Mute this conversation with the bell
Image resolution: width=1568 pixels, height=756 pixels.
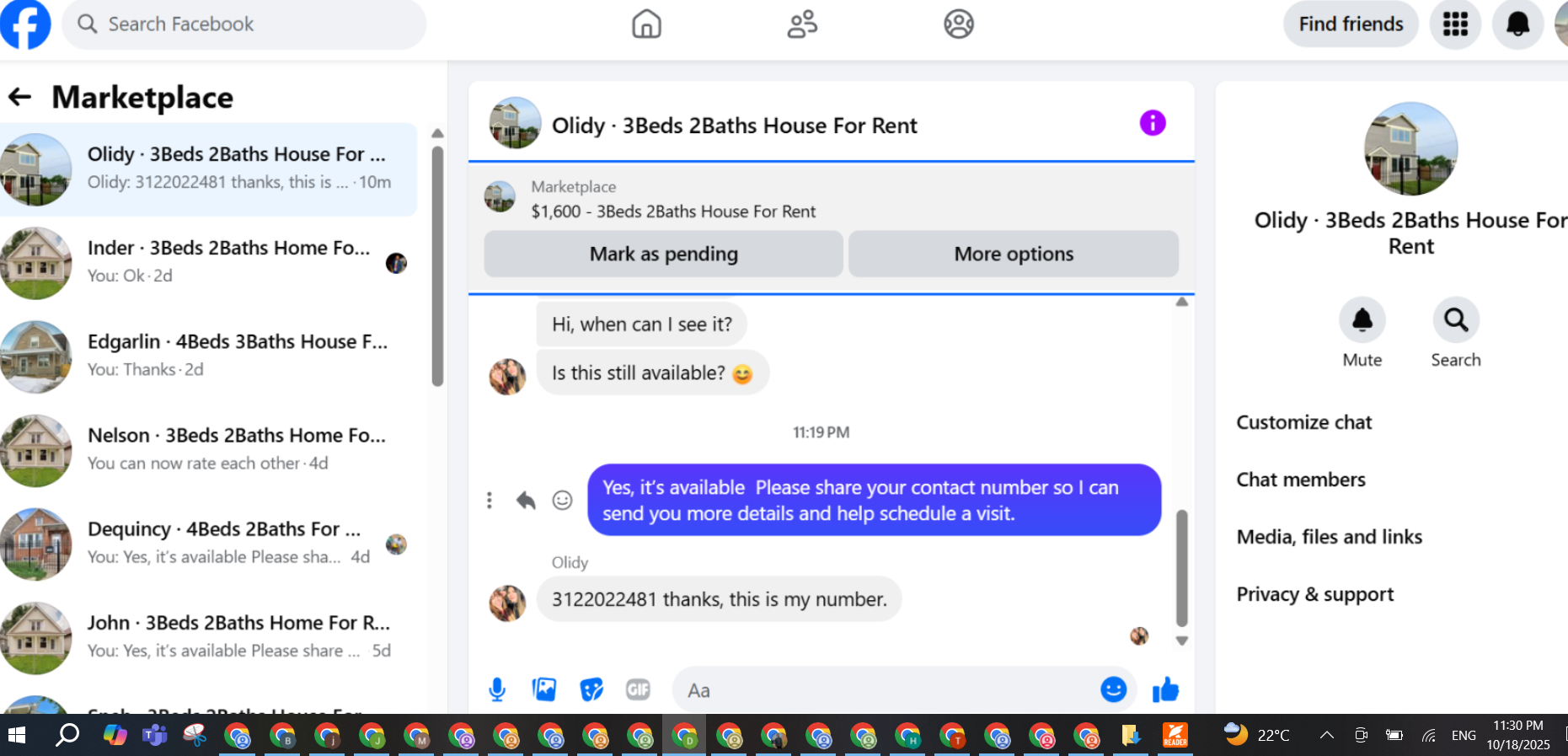(1362, 320)
